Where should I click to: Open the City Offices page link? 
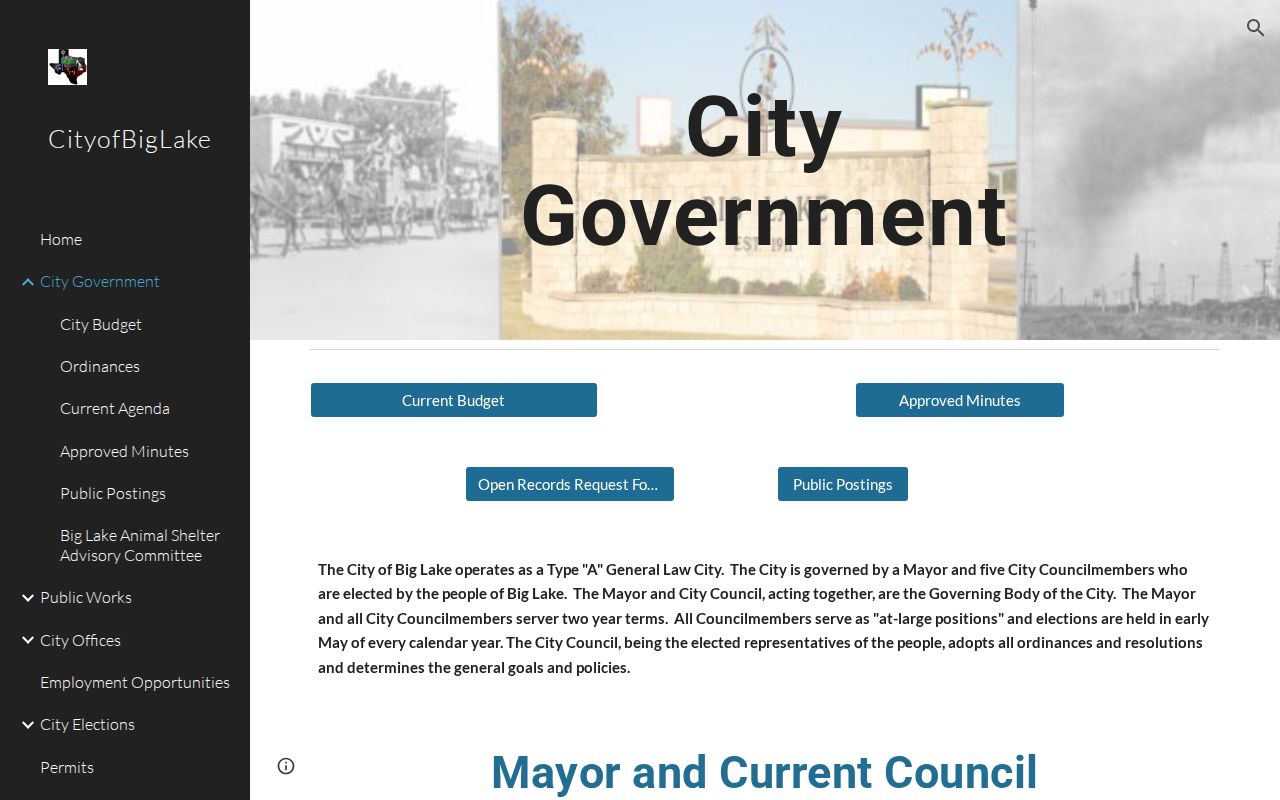click(x=80, y=640)
